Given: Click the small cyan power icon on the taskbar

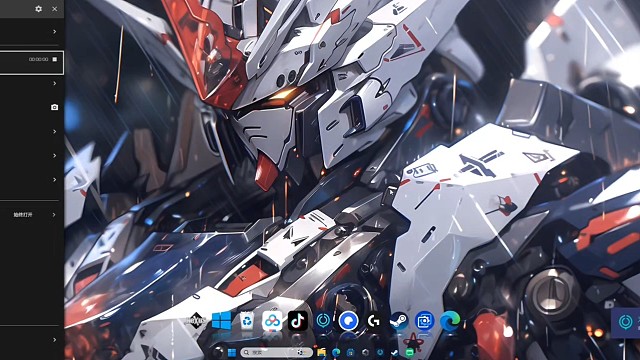Looking at the screenshot, I should [x=380, y=352].
